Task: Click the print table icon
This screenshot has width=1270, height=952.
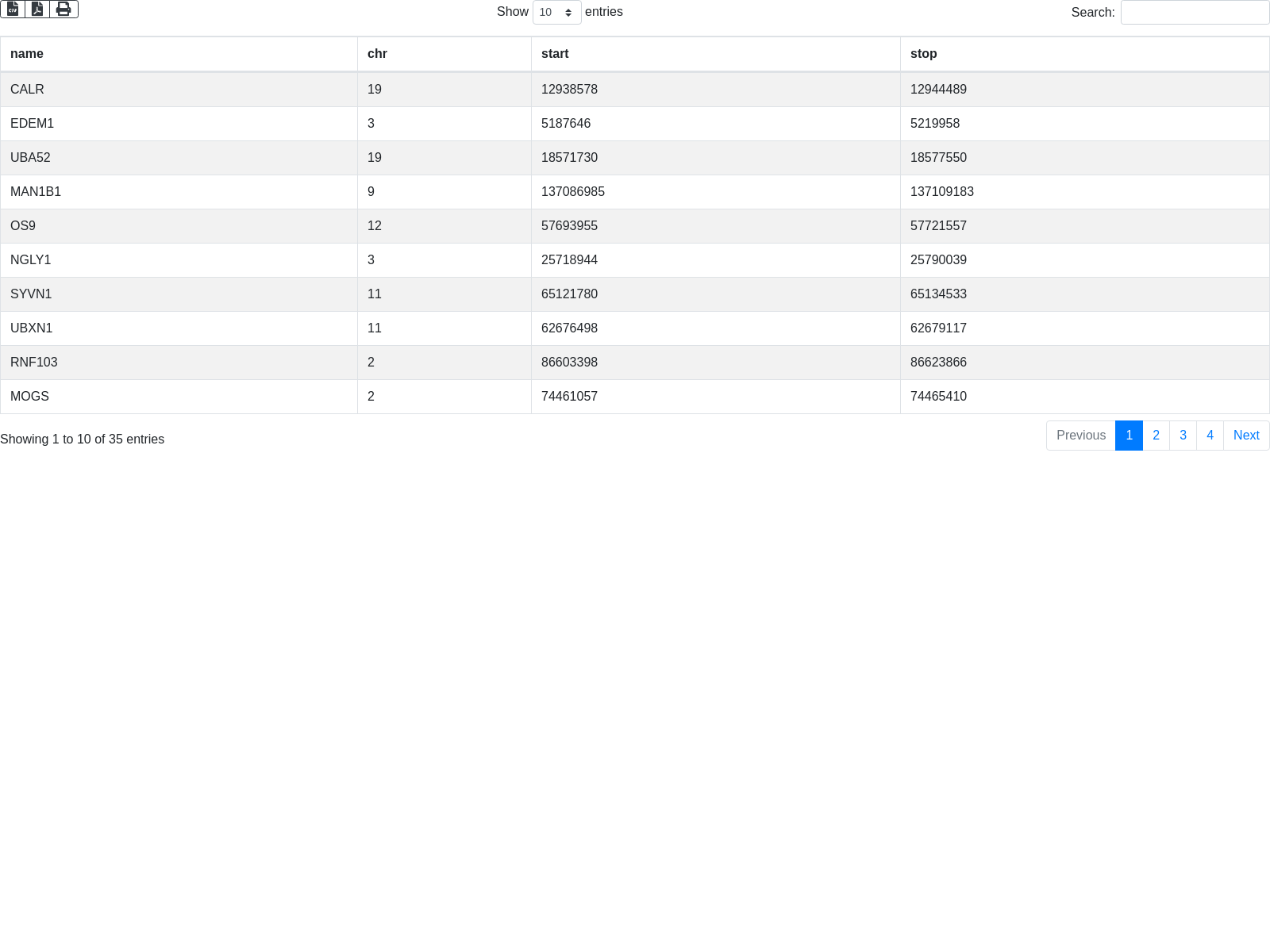Action: click(x=63, y=9)
